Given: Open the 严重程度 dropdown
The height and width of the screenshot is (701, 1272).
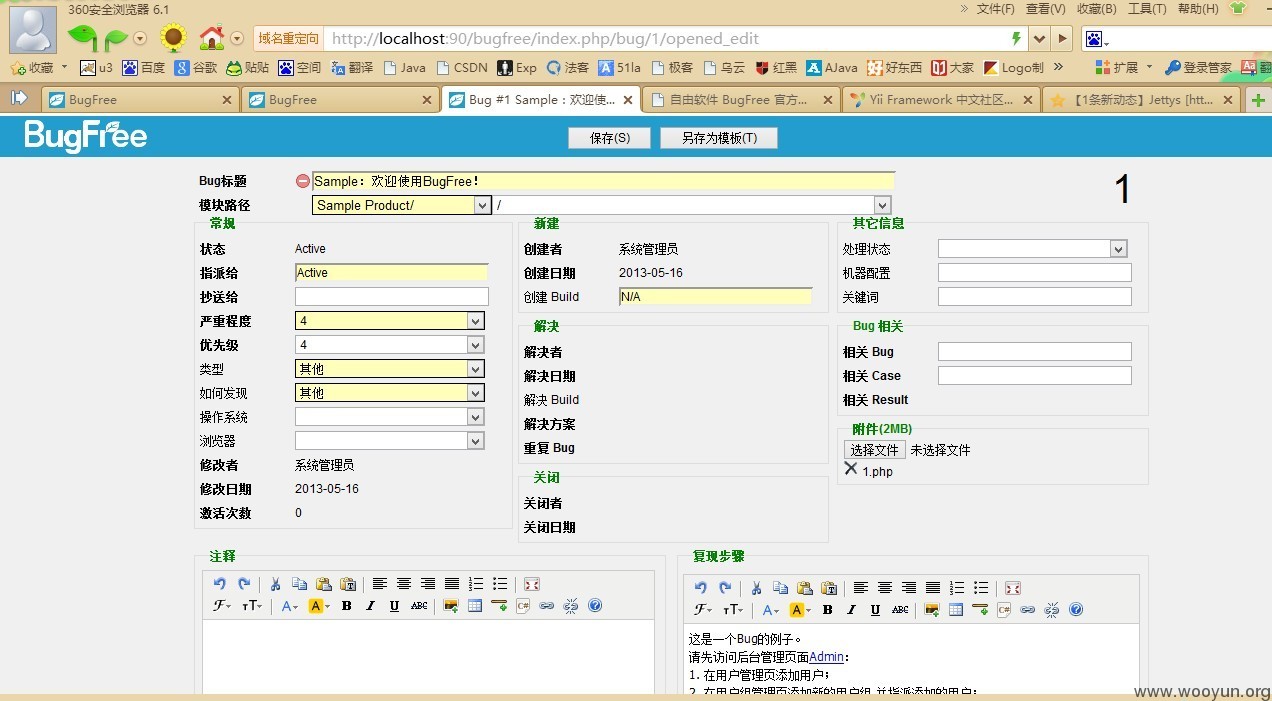Looking at the screenshot, I should coord(476,321).
